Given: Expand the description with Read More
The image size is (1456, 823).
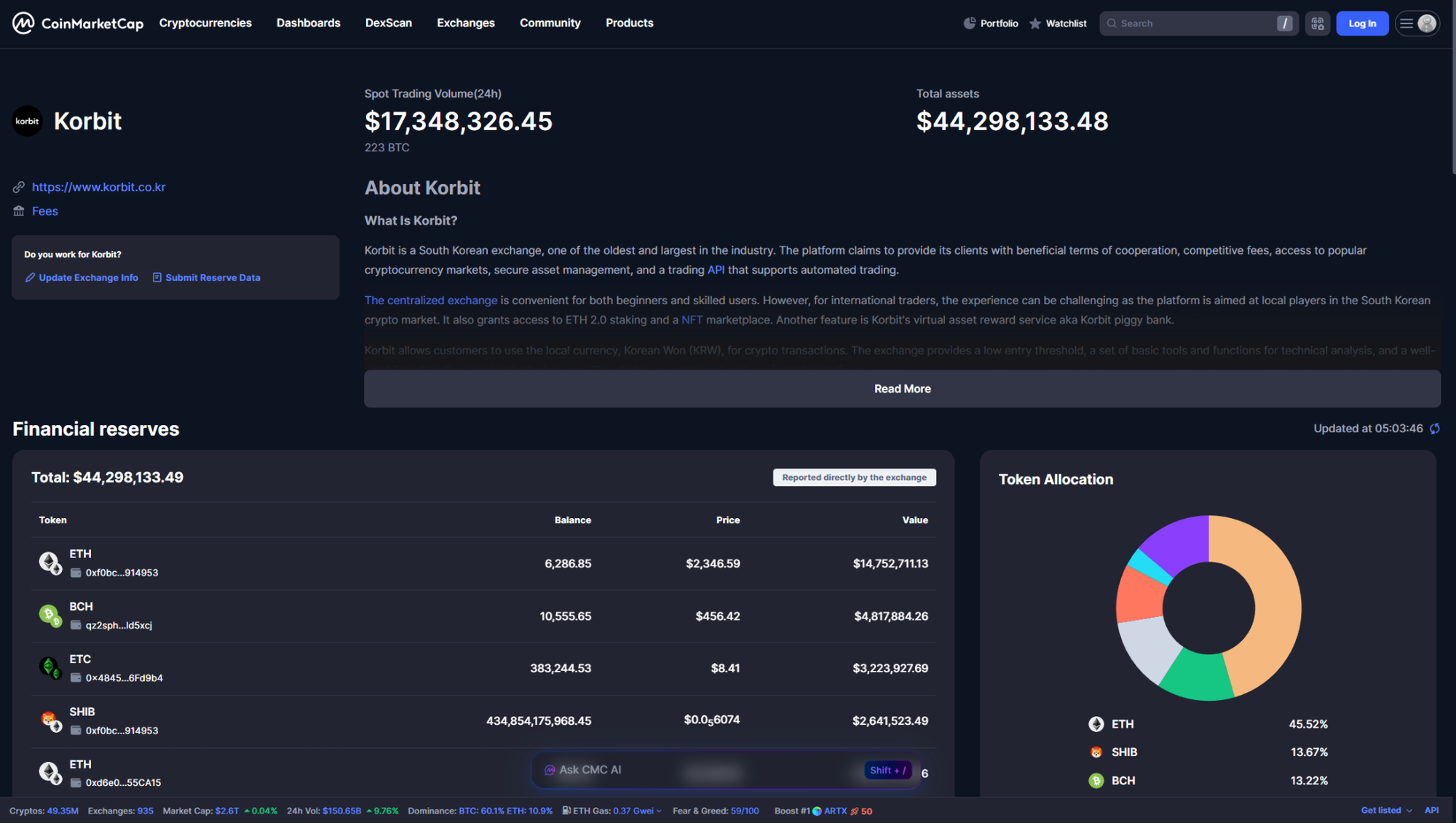Looking at the screenshot, I should tap(902, 389).
